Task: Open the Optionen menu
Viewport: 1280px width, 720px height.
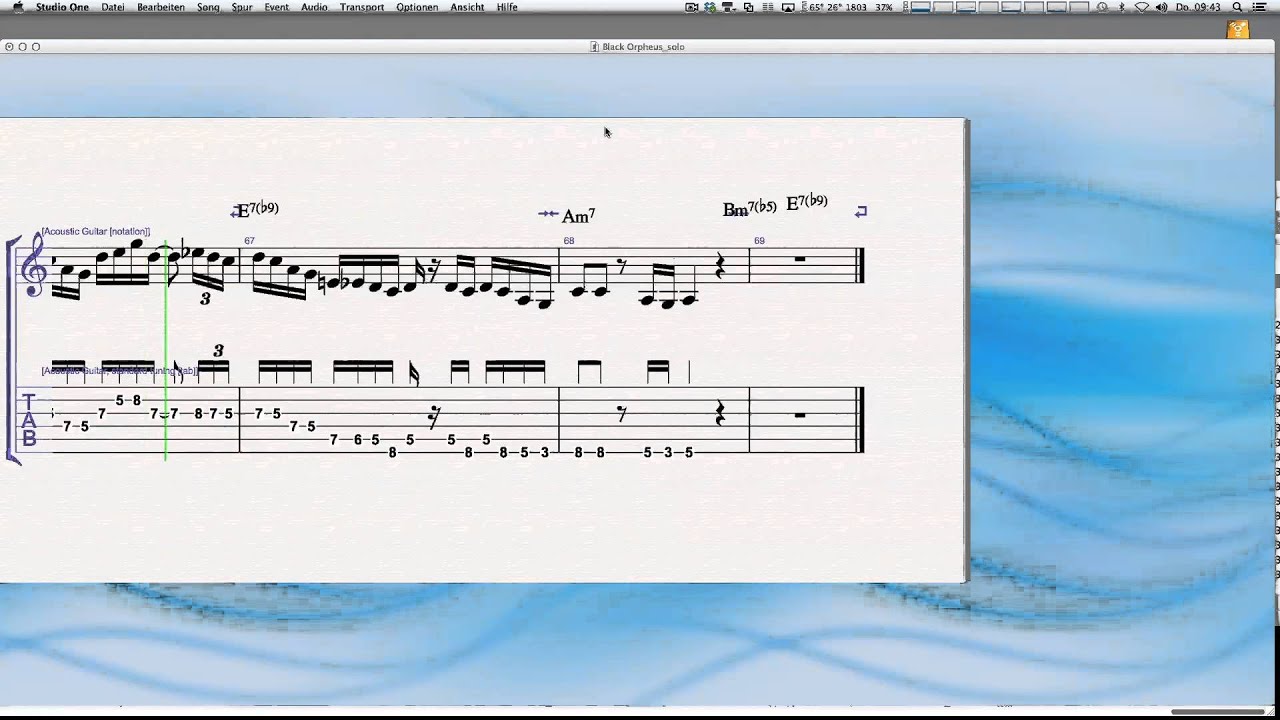Action: point(417,7)
